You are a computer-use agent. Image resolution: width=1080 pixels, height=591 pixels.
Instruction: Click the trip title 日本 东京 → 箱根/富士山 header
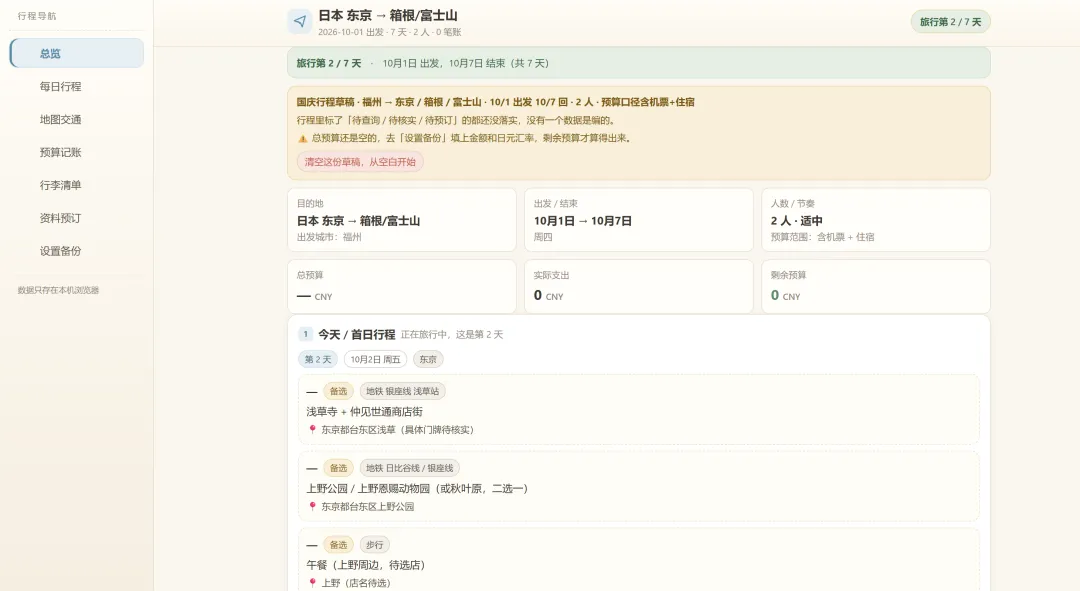coord(388,15)
